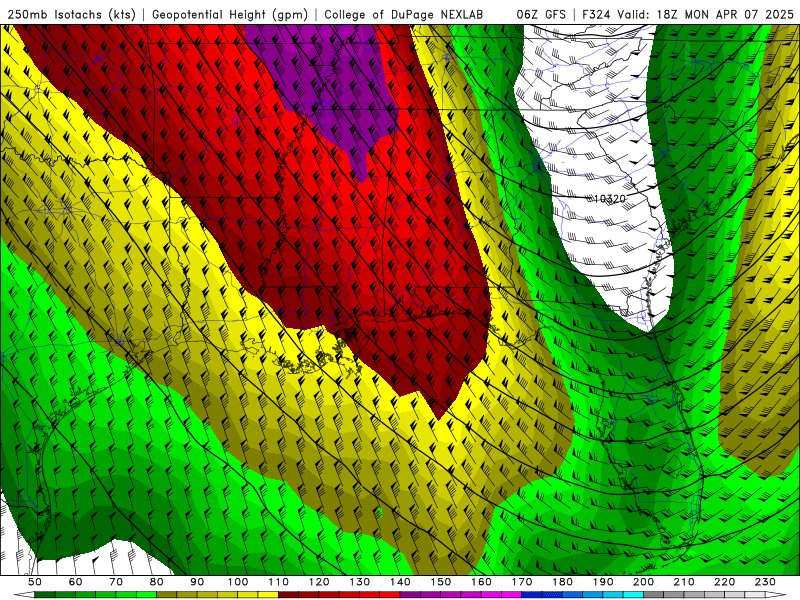Click the 110 value on the color scale
Screen dimensions: 800x600
[279, 582]
